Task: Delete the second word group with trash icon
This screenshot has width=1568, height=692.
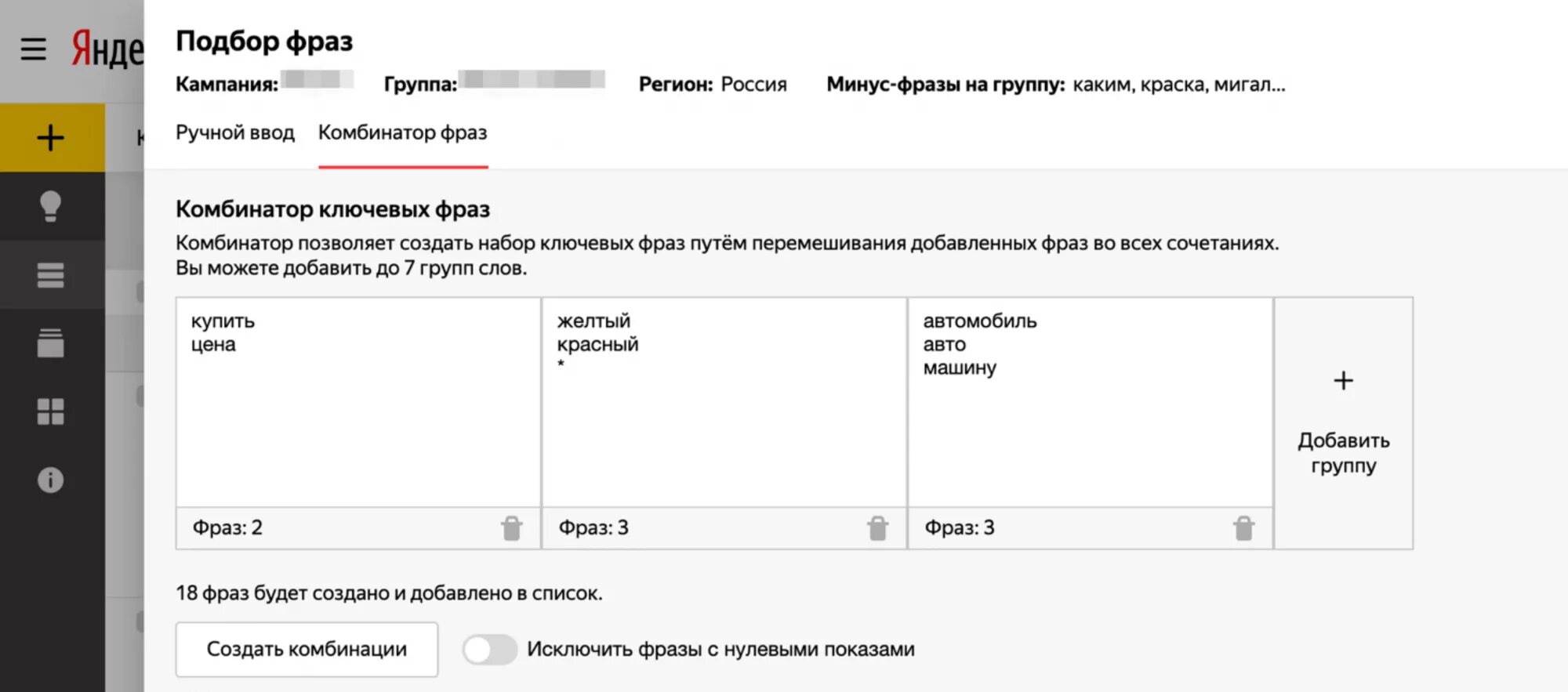Action: (877, 528)
